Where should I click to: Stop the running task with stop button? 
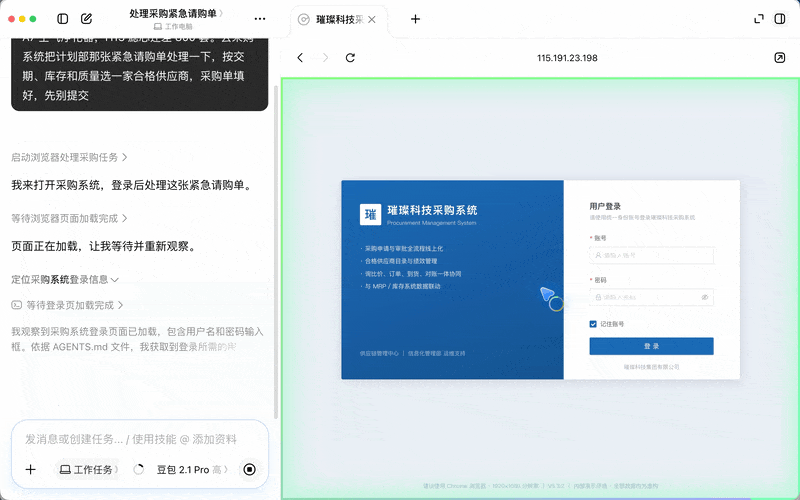pyautogui.click(x=249, y=469)
